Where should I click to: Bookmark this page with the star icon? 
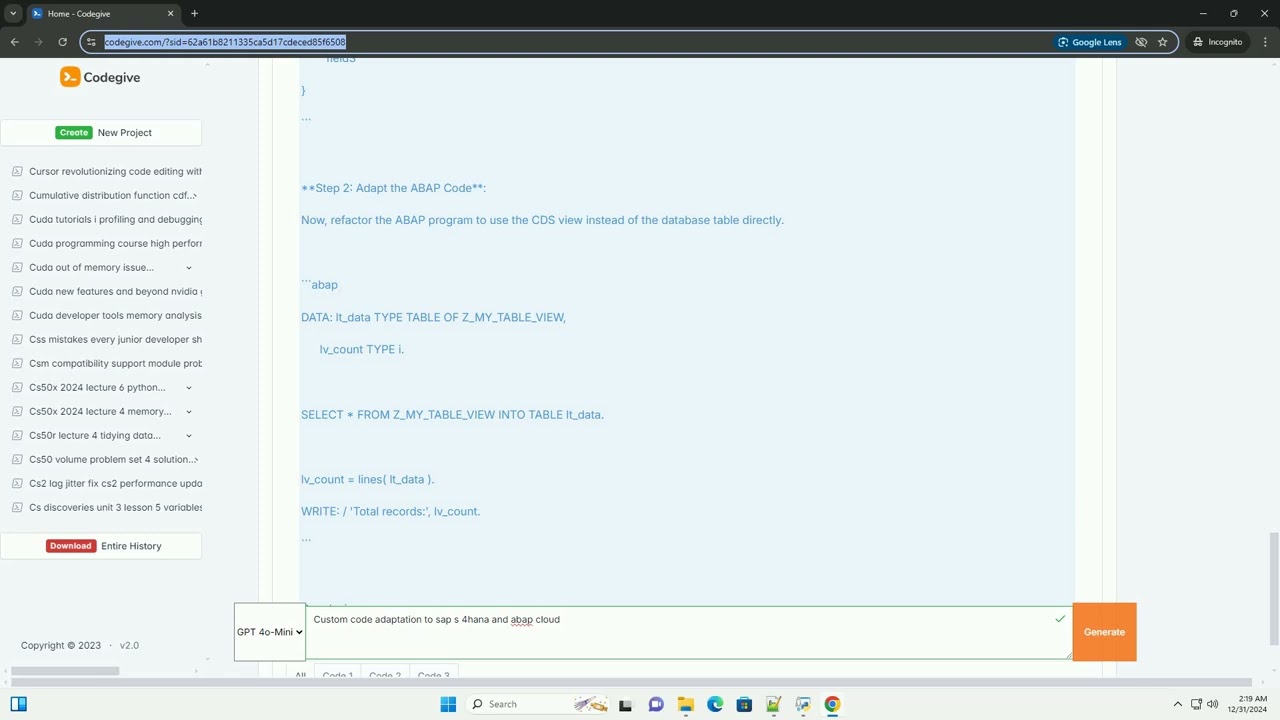[1163, 42]
